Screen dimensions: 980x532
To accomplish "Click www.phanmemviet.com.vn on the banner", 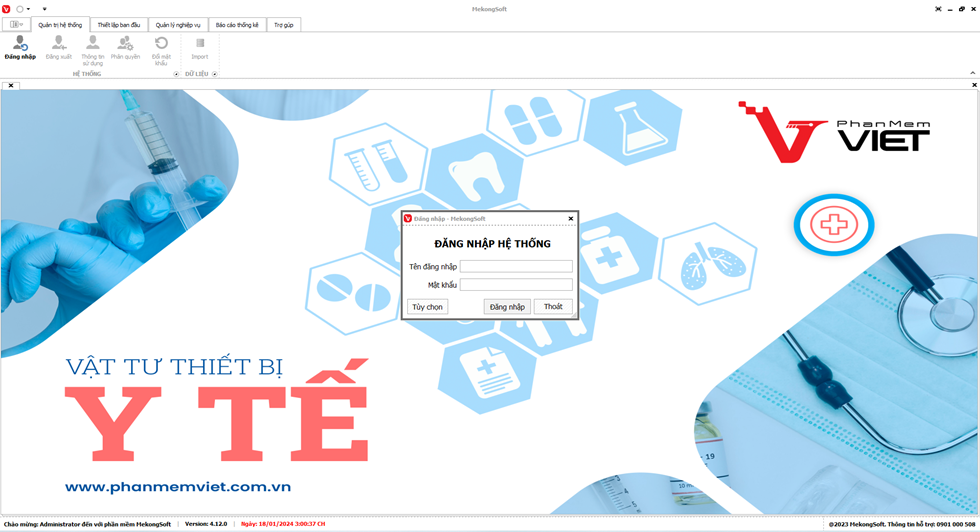I will tap(178, 487).
